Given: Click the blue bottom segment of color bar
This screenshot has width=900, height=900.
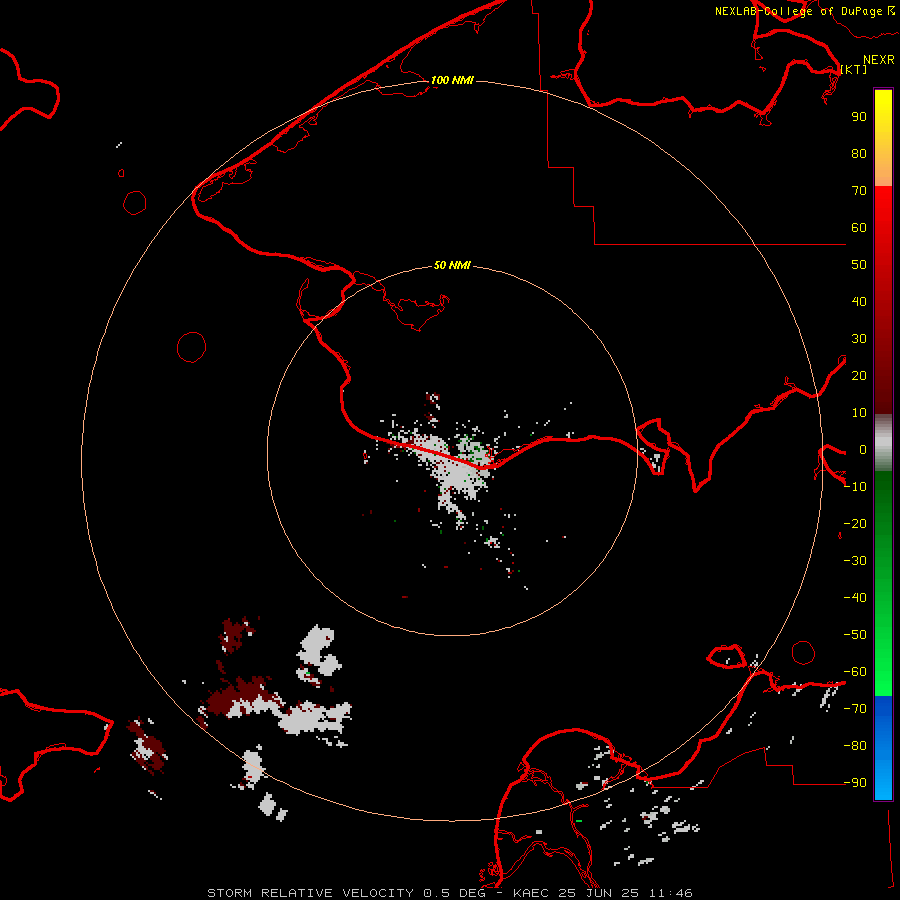Looking at the screenshot, I should coord(883,748).
